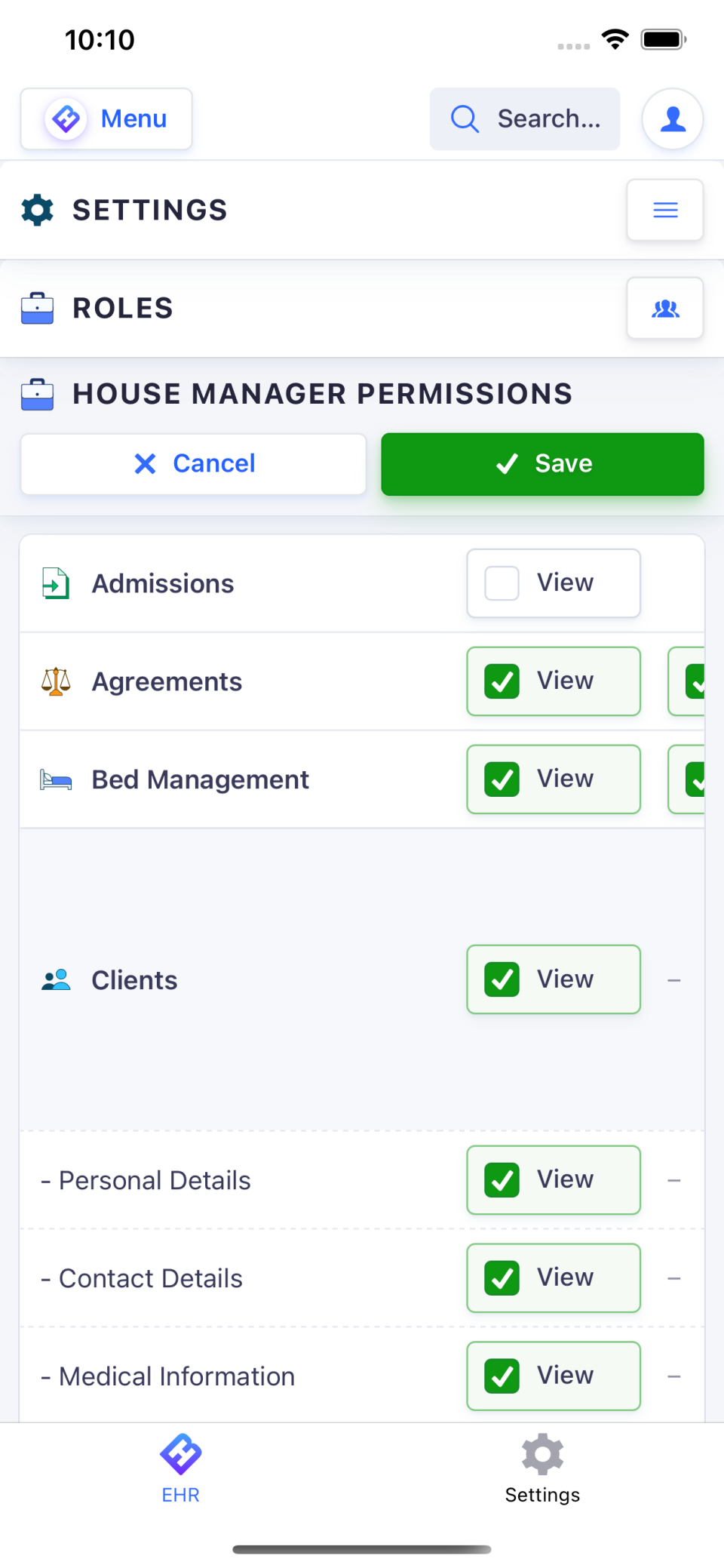Viewport: 724px width, 1568px height.
Task: Select the Admissions document icon
Action: coord(54,583)
